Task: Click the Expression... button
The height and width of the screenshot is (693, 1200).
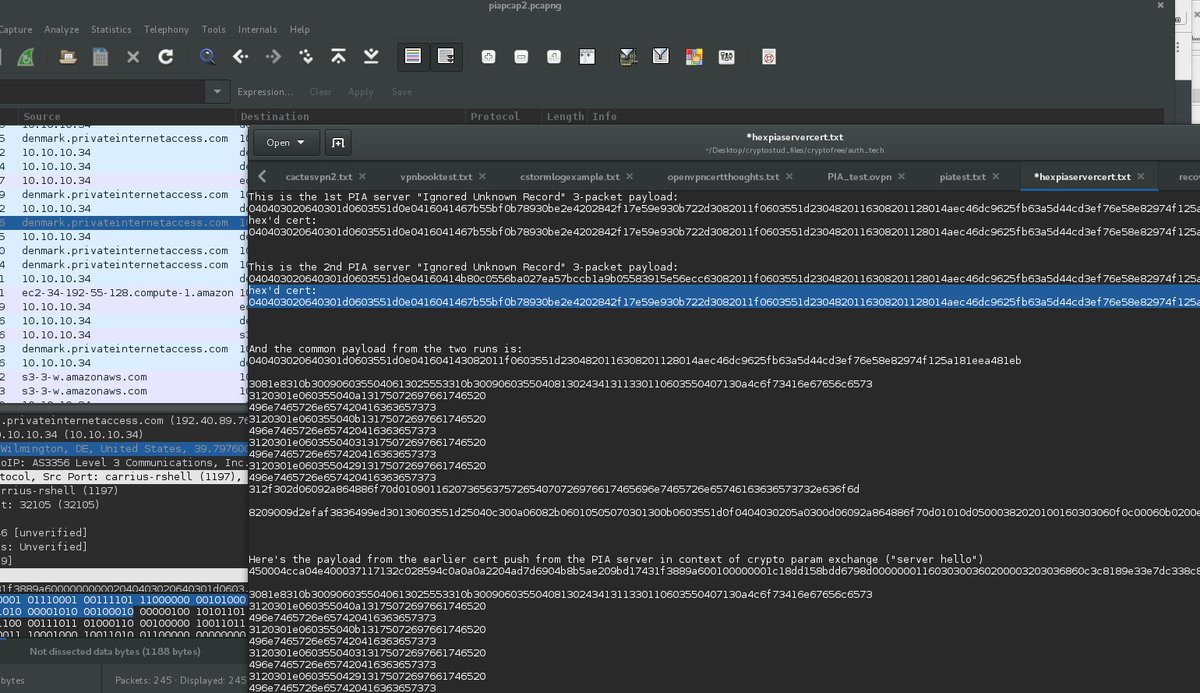Action: 265,92
